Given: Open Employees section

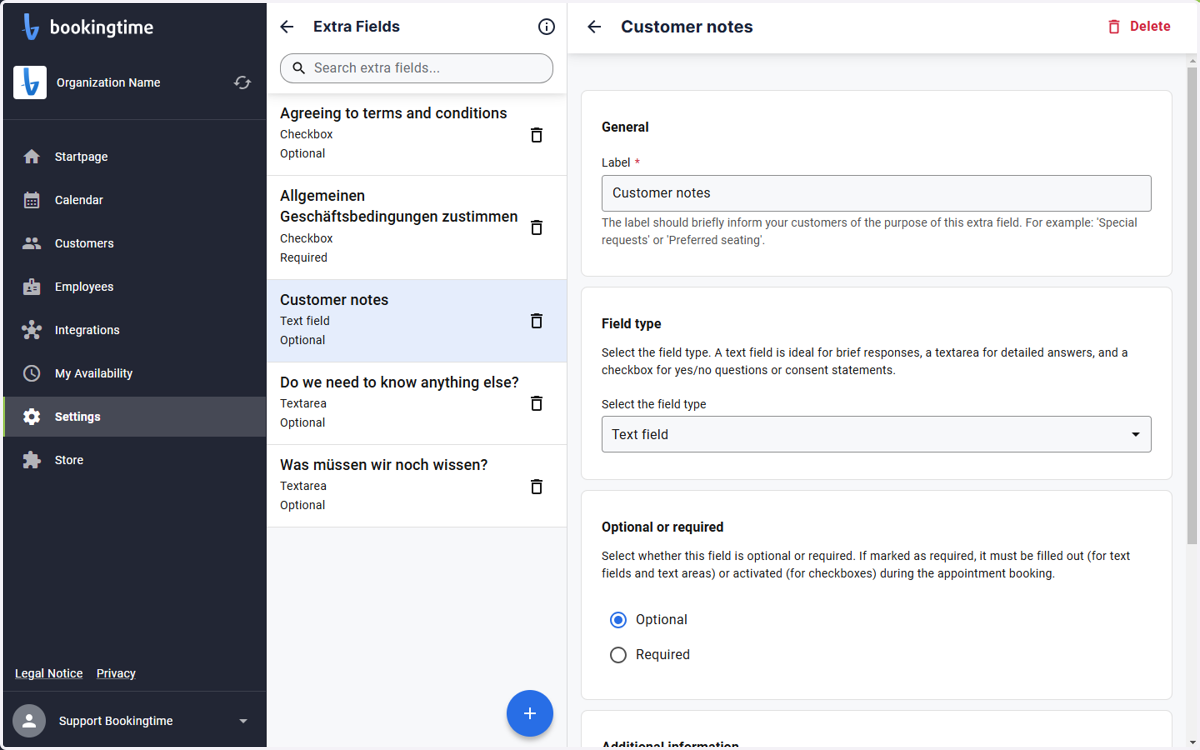Looking at the screenshot, I should (x=135, y=287).
